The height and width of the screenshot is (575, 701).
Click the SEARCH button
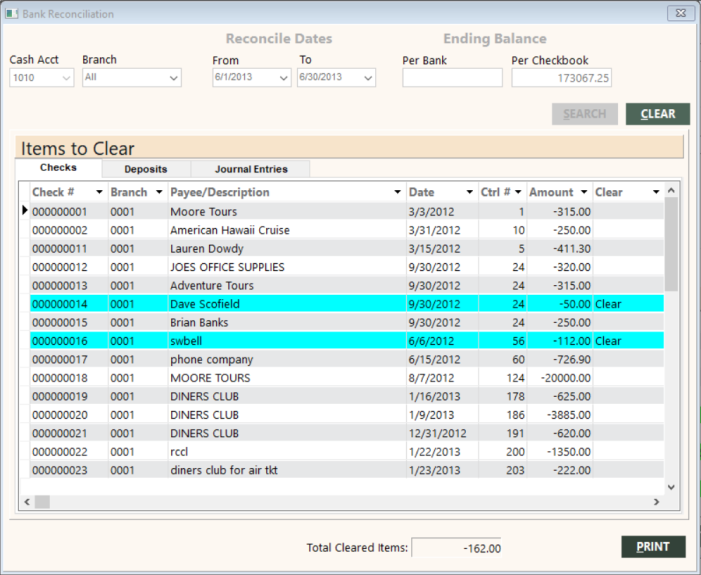(x=585, y=114)
